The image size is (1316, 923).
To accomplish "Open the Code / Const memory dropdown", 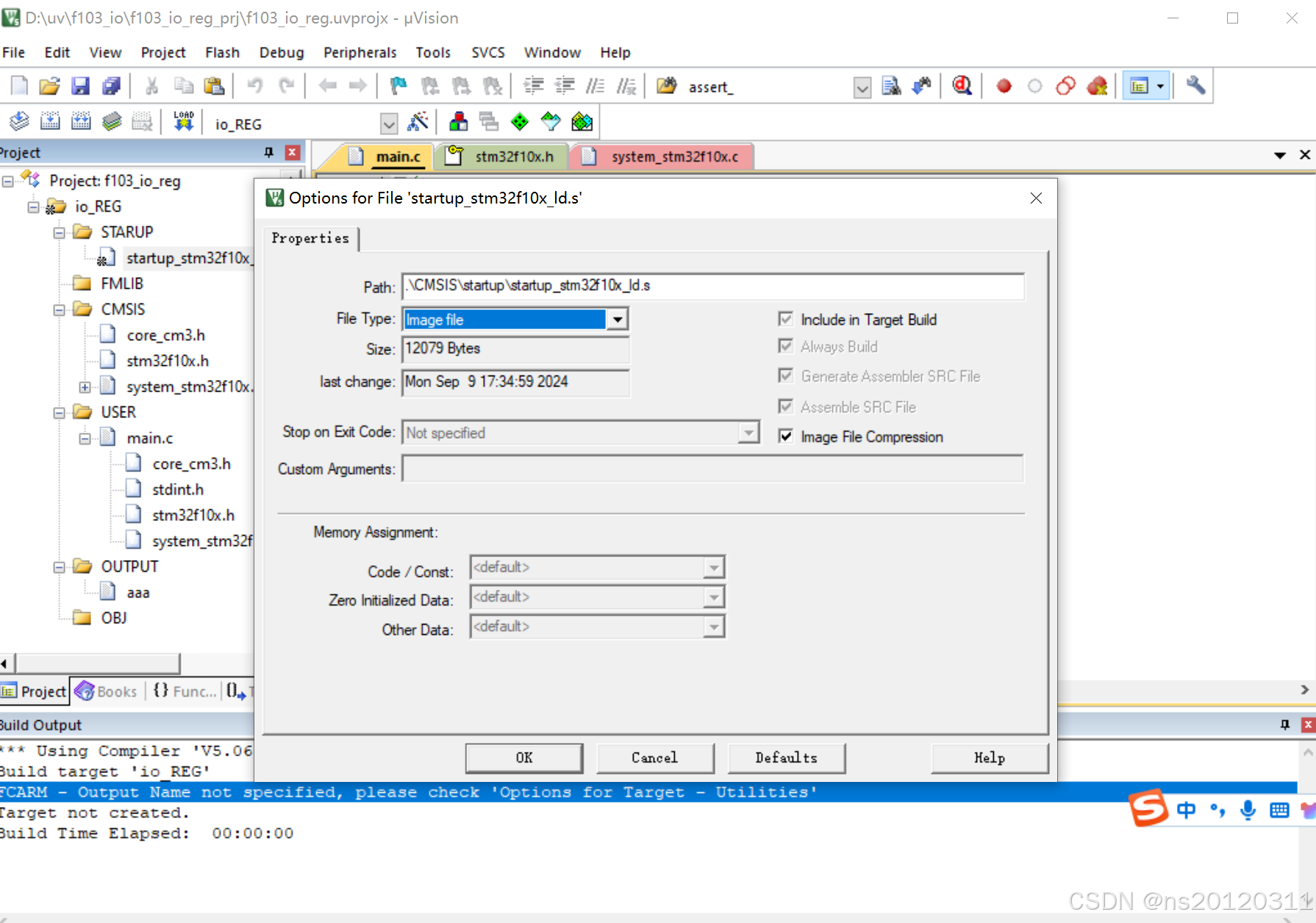I will (x=712, y=567).
